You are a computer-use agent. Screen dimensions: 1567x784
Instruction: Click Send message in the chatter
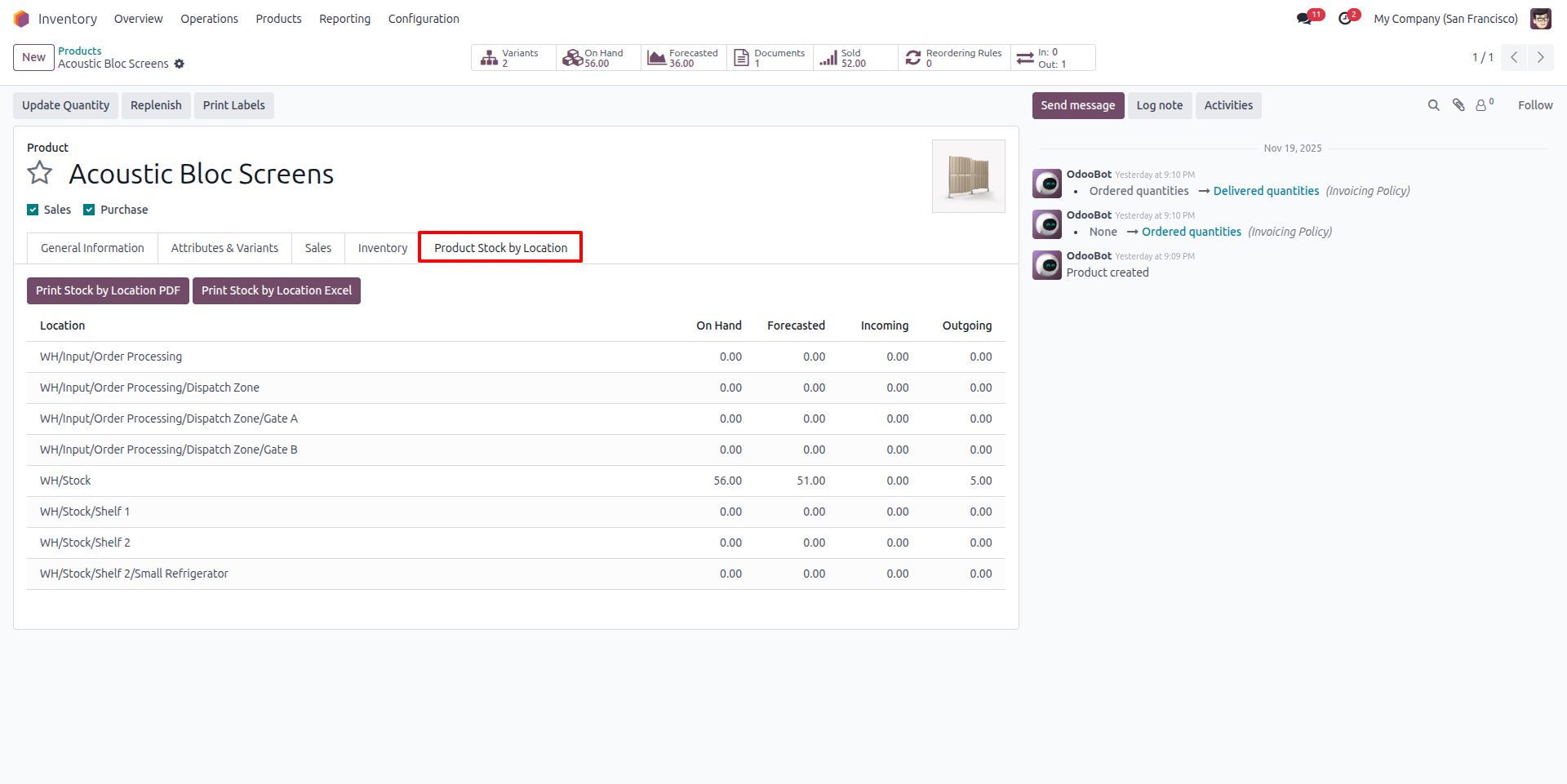1078,105
